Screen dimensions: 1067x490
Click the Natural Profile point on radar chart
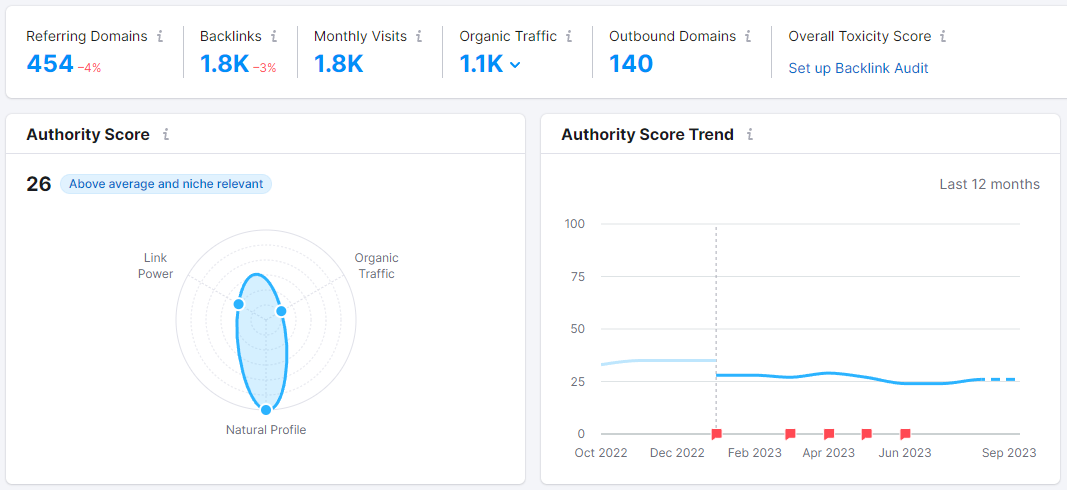(x=266, y=409)
